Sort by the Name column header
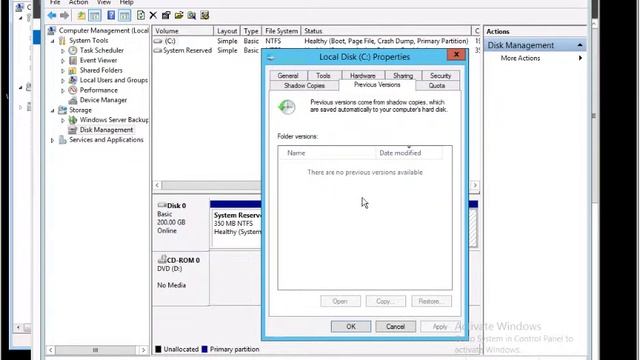Viewport: 640px width, 360px height. [x=327, y=153]
